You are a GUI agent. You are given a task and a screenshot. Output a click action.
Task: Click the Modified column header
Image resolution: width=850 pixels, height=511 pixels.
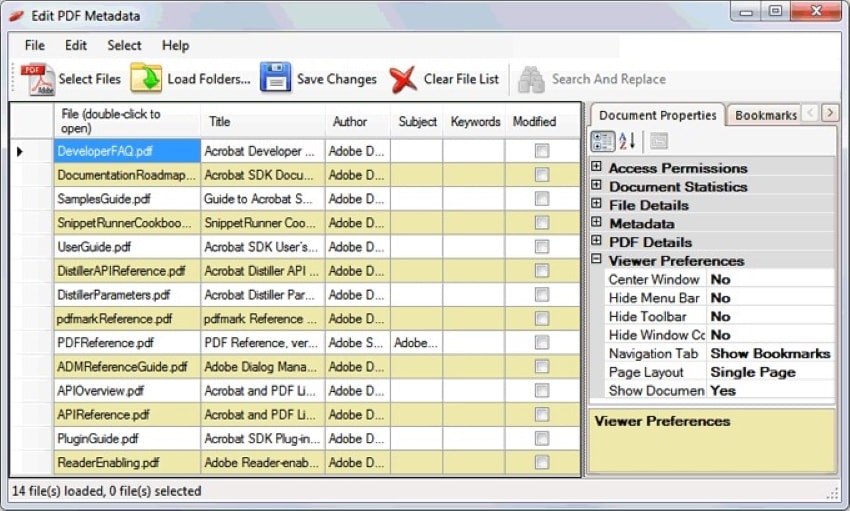click(x=543, y=121)
